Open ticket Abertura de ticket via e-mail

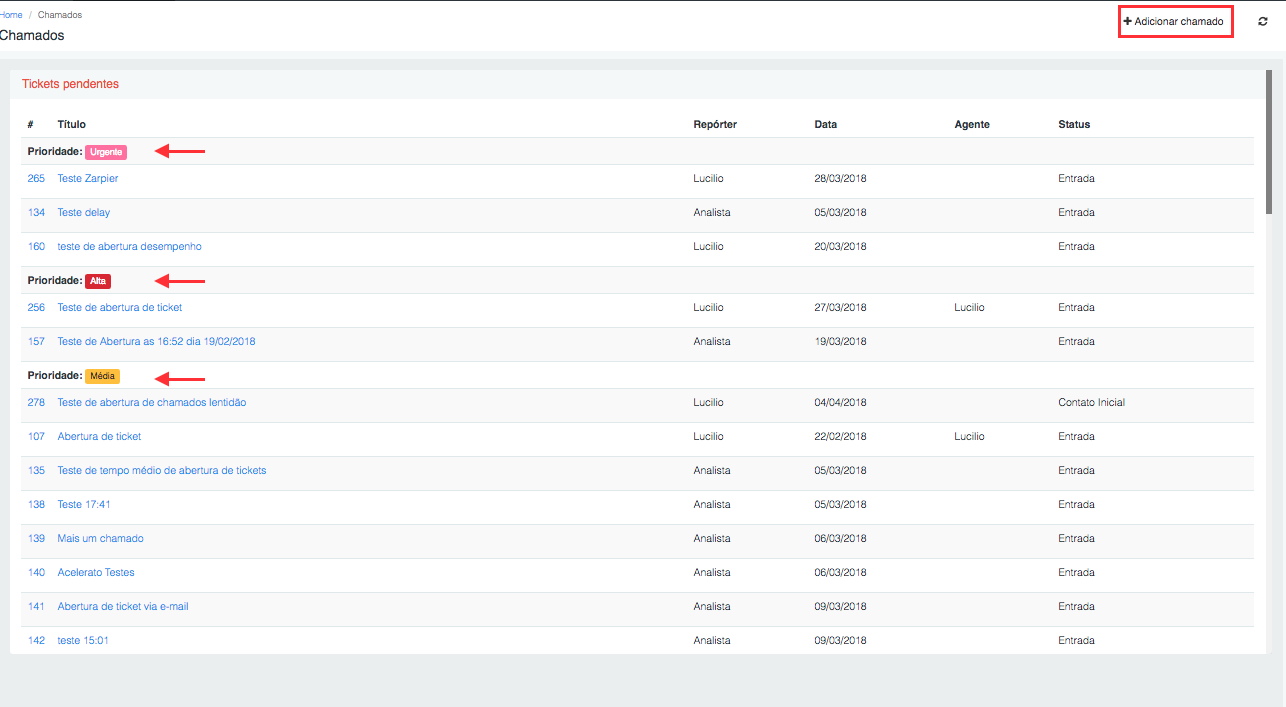point(123,606)
